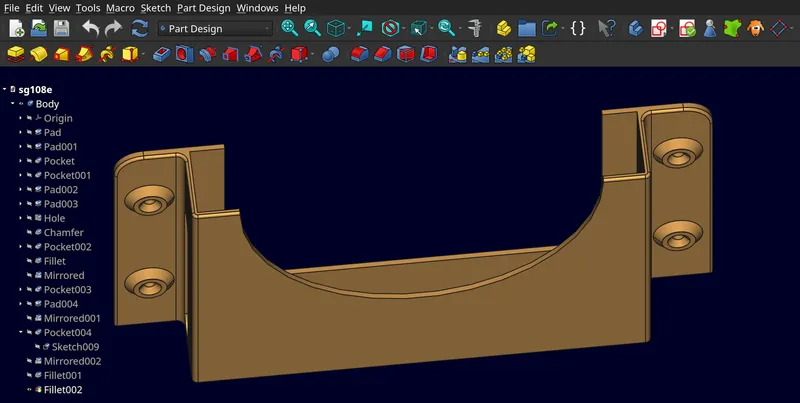Click the Fit all zoom icon
Screen dimensions: 800x403
tap(290, 28)
